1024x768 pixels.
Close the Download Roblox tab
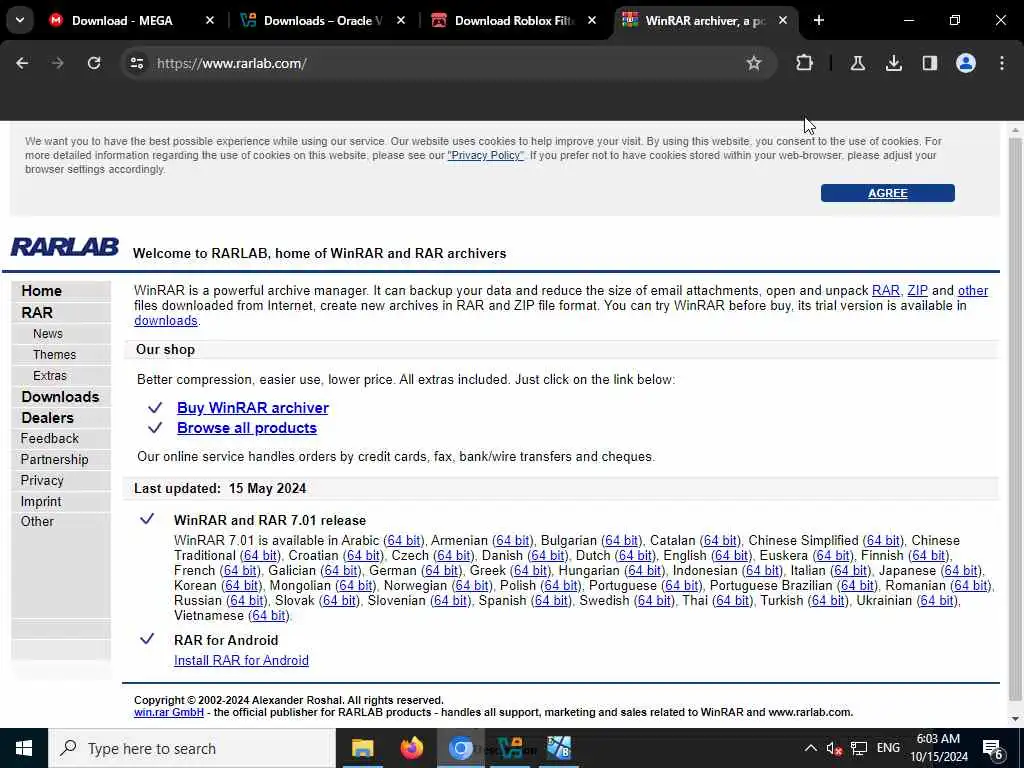[592, 21]
